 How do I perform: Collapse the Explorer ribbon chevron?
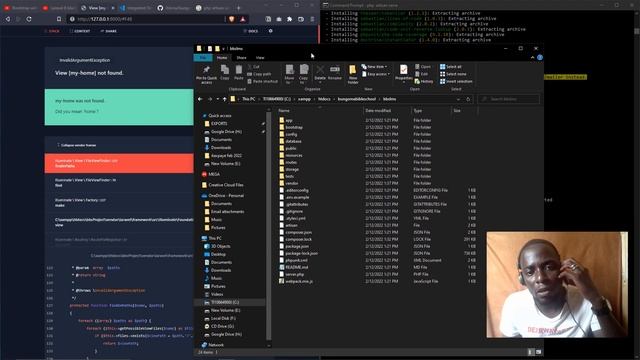click(x=532, y=58)
